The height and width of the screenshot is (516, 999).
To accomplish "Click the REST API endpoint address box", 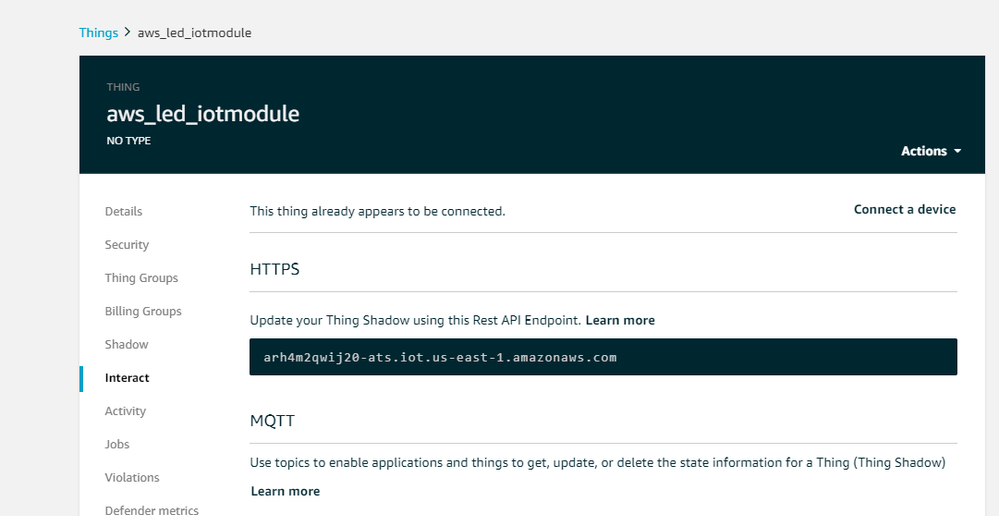I will pos(603,357).
